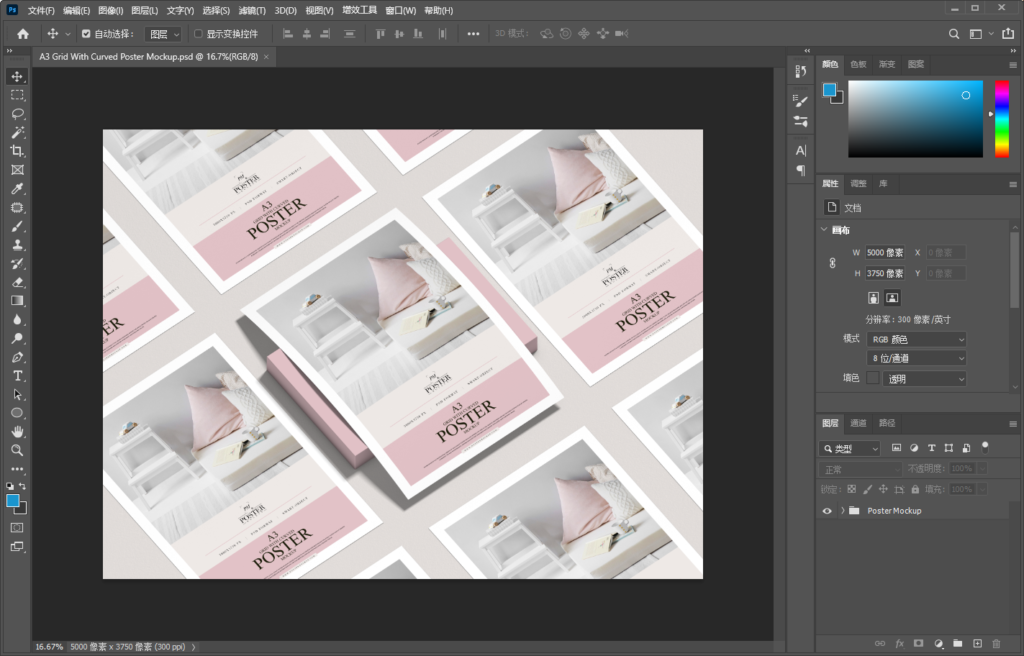Screen dimensions: 1024x656
Task: Open the Color panel flyout menu
Action: 1013,65
